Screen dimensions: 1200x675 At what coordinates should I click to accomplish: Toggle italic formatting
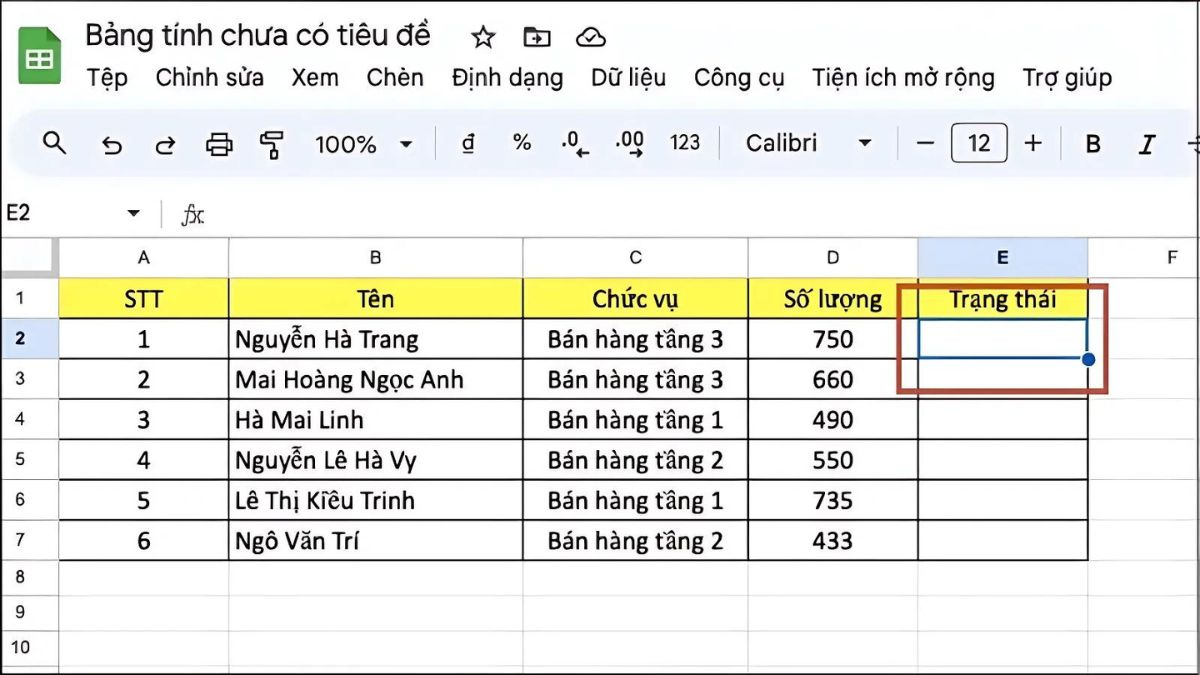pos(1147,144)
